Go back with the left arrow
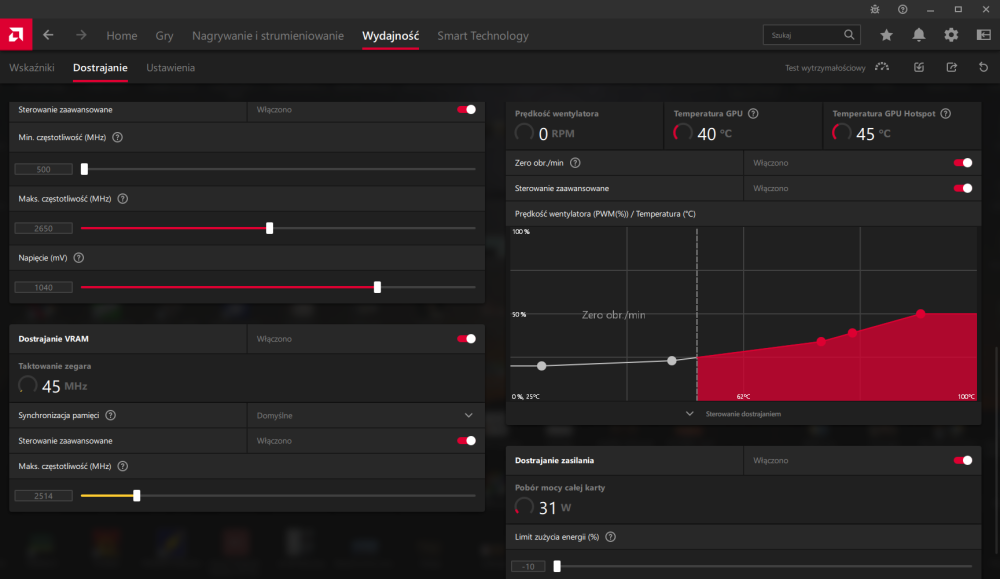Viewport: 1000px width, 579px height. [x=48, y=35]
